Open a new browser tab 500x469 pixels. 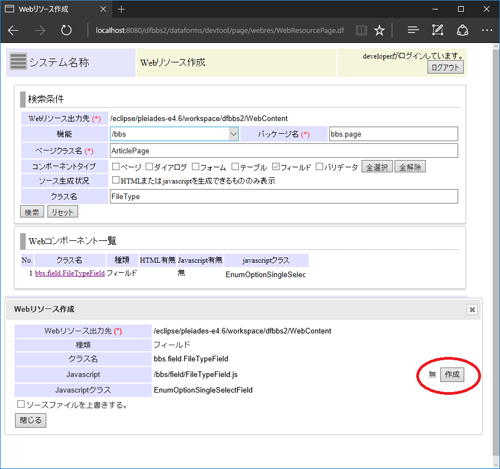tap(121, 9)
